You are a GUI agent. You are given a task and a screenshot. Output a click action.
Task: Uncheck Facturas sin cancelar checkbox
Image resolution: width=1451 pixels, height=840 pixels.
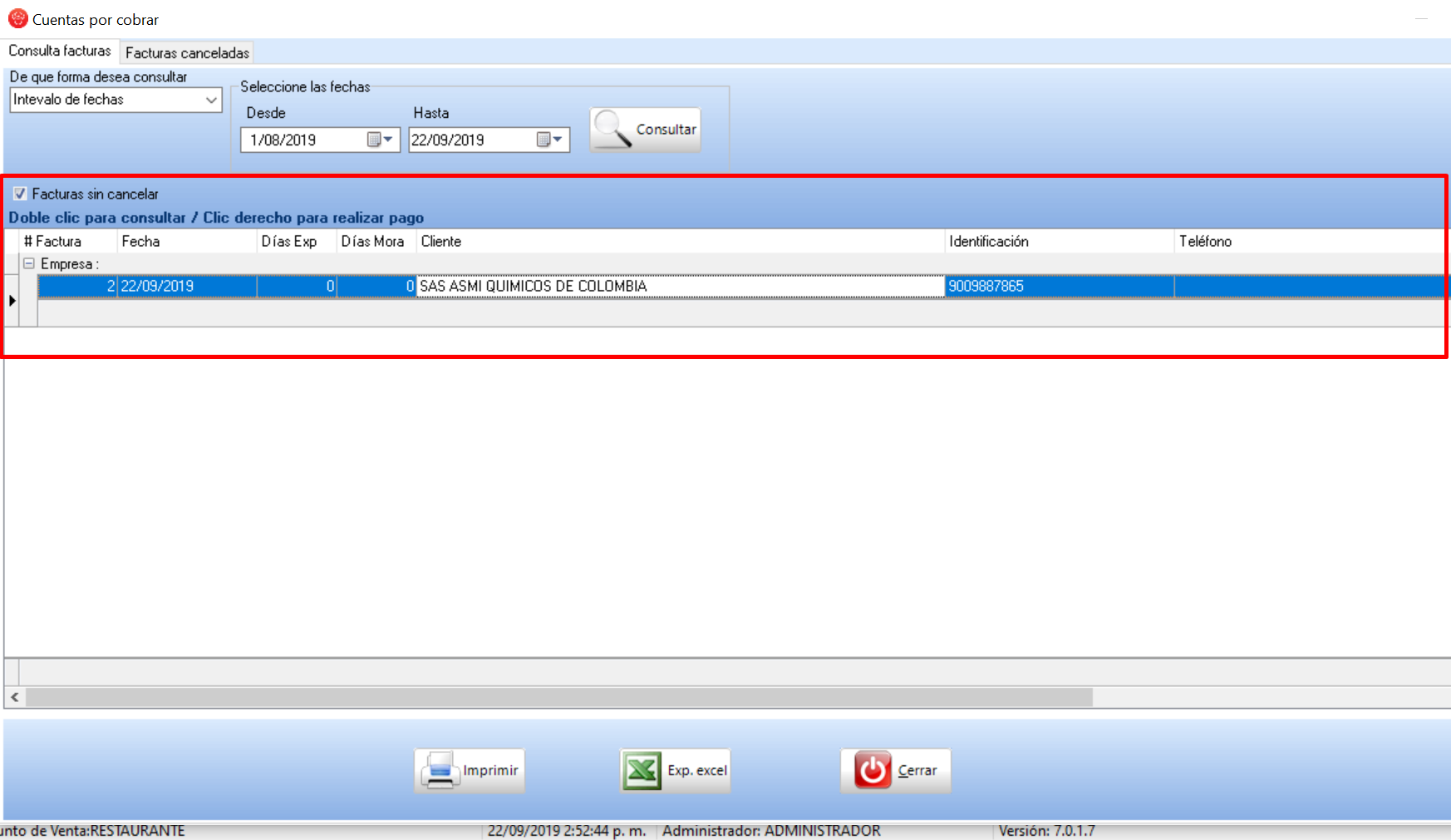click(20, 194)
